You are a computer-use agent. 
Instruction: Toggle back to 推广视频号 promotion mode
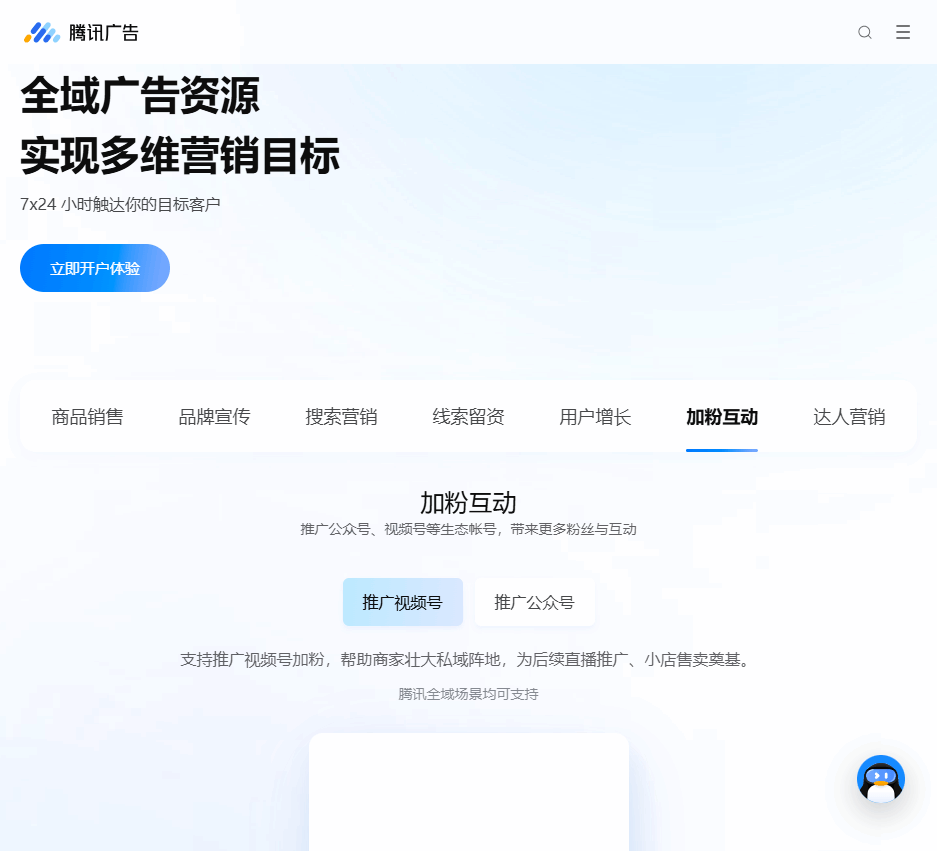[x=402, y=601]
